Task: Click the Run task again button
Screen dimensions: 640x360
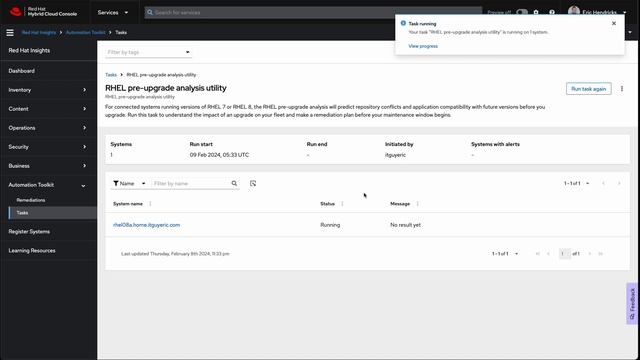Action: click(x=588, y=89)
